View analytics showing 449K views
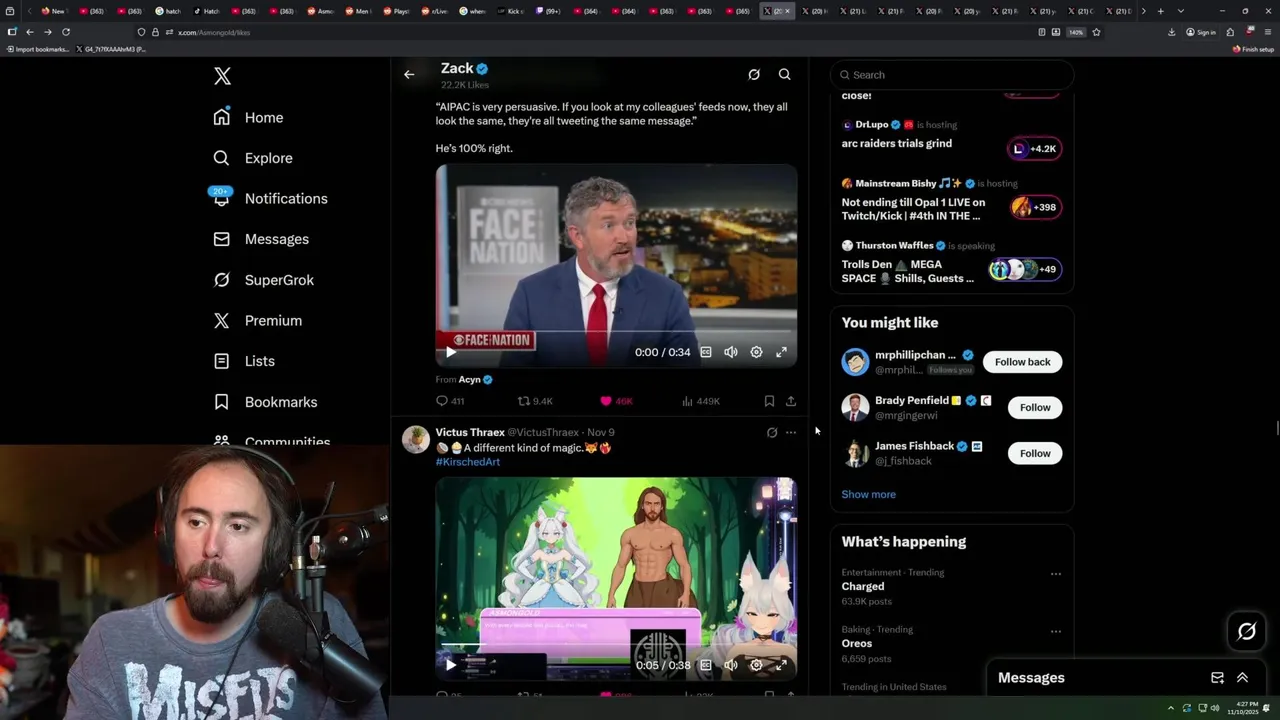 click(x=701, y=401)
